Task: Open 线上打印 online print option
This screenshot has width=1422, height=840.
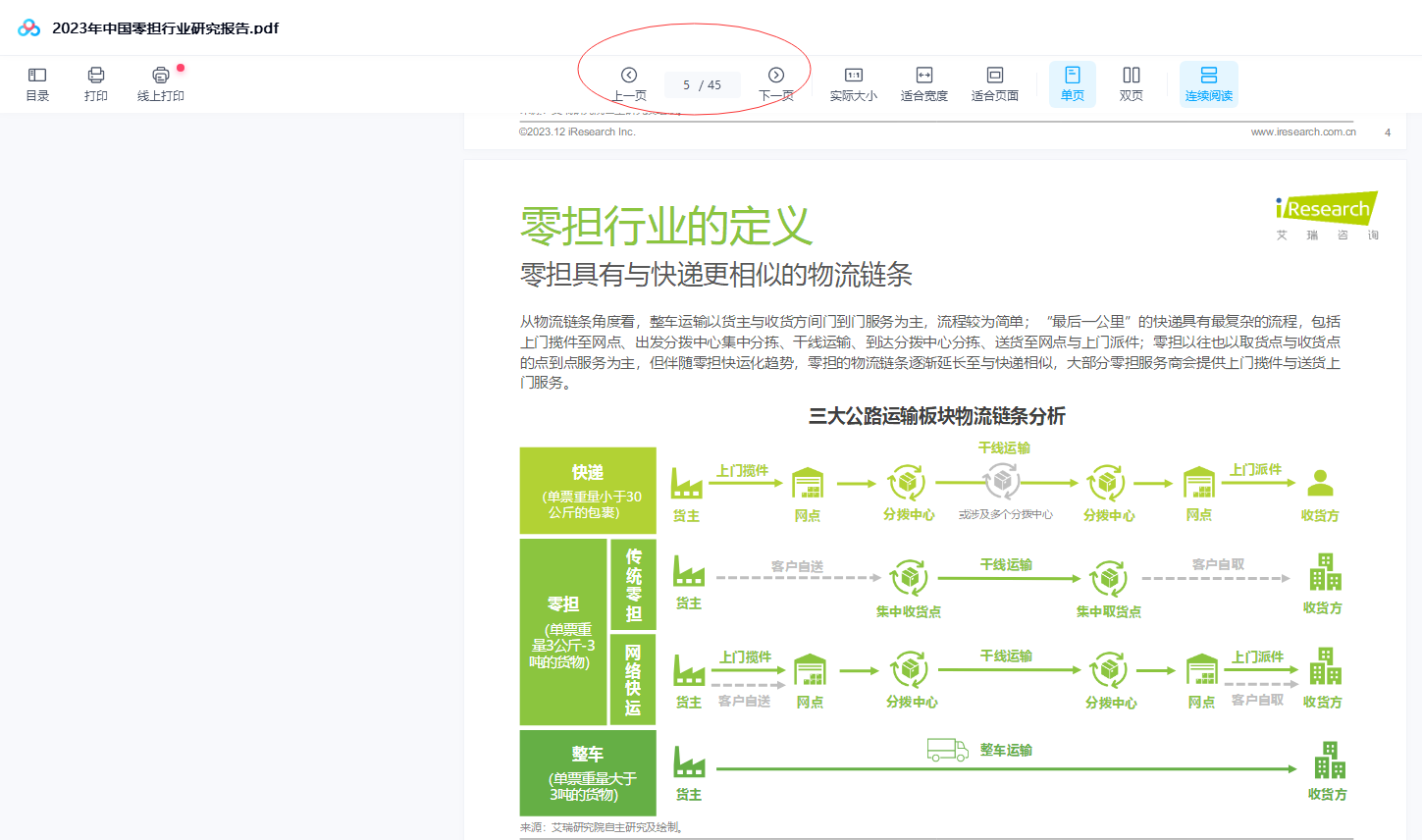Action: click(x=161, y=83)
